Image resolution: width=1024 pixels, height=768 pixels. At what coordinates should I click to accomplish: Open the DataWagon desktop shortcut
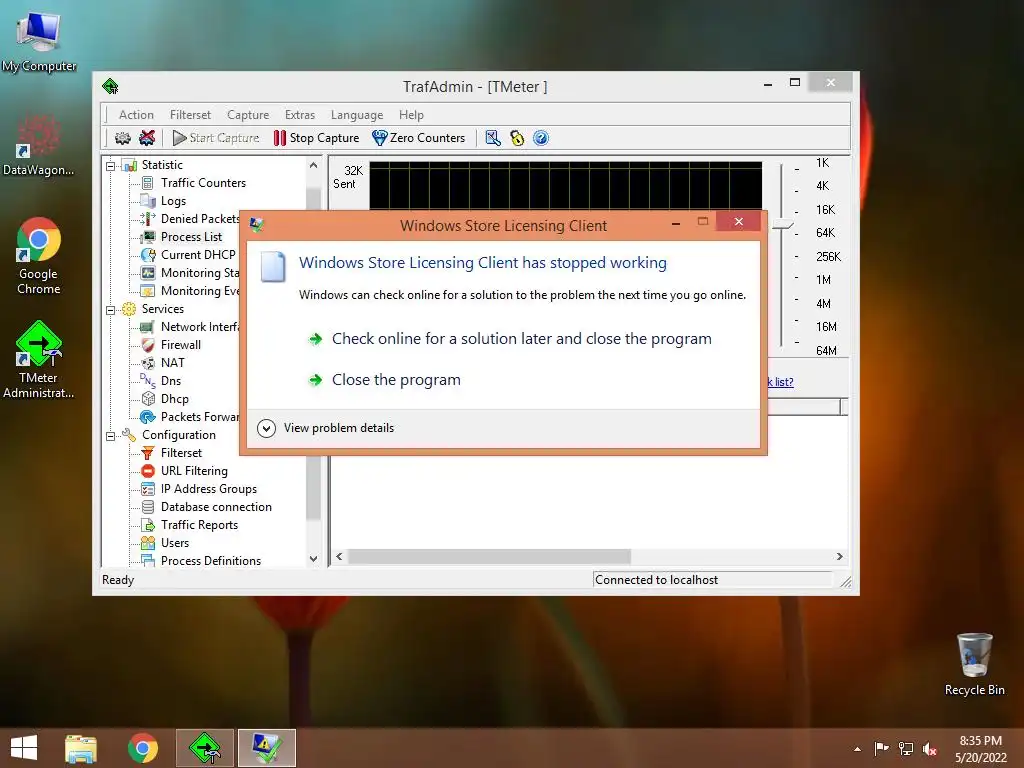click(38, 145)
